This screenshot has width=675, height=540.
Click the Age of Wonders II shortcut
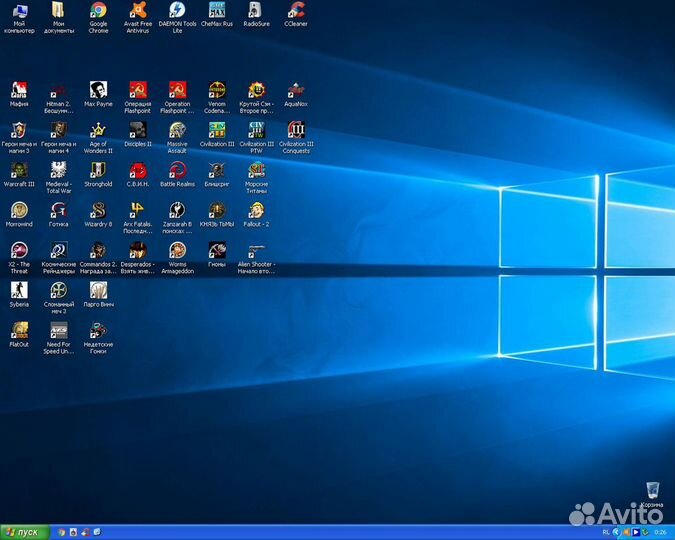[x=98, y=138]
